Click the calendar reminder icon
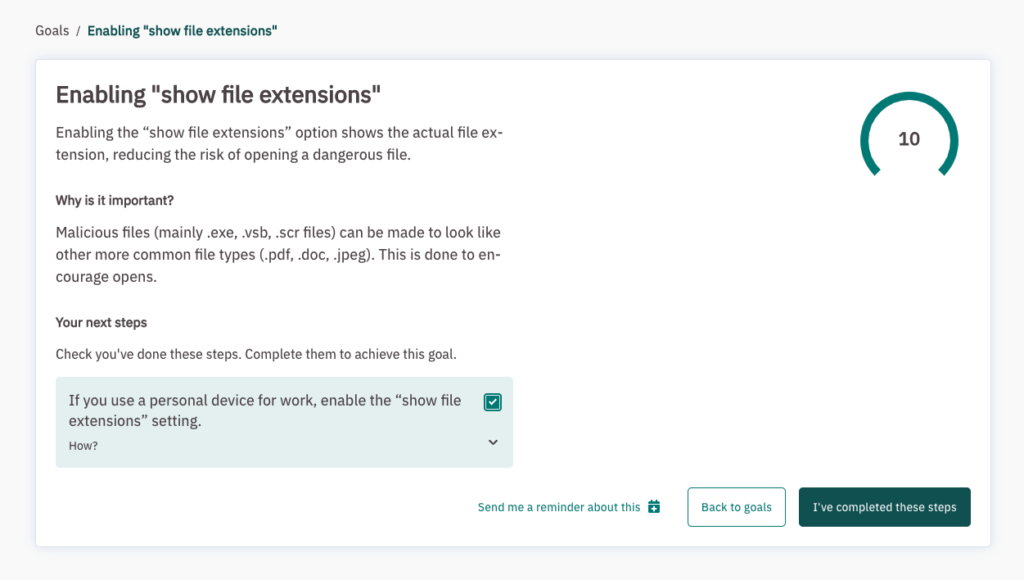 click(654, 506)
